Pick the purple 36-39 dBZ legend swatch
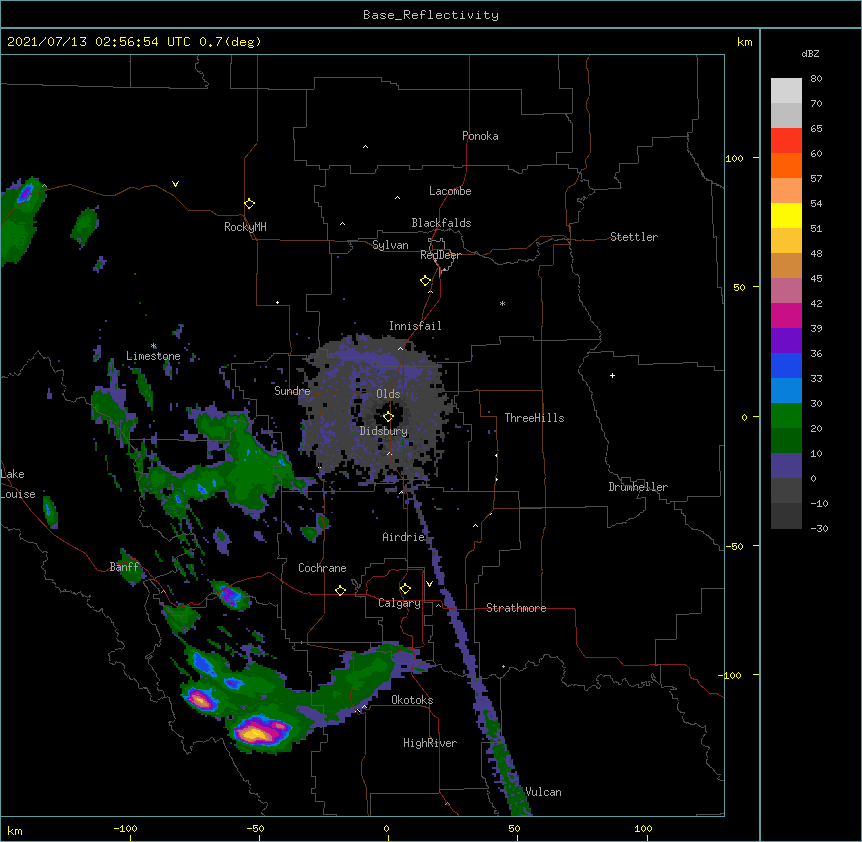Image resolution: width=862 pixels, height=842 pixels. 786,340
